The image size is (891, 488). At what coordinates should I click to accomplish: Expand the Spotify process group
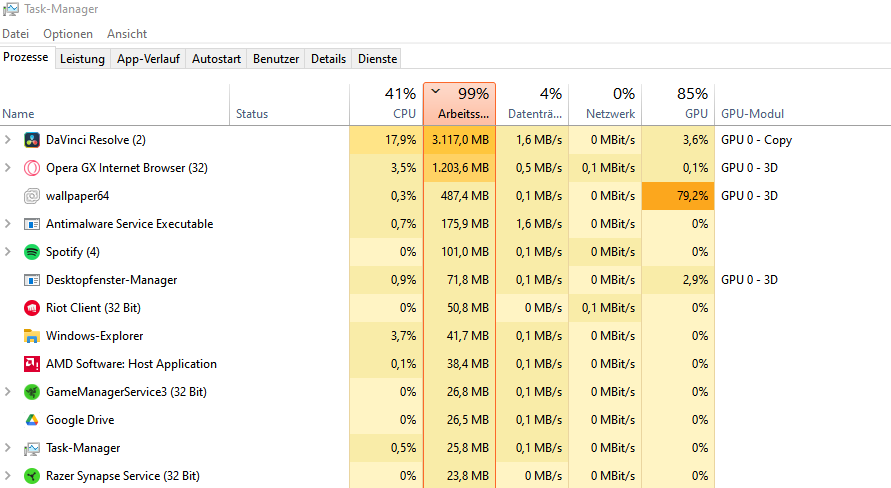[x=7, y=252]
